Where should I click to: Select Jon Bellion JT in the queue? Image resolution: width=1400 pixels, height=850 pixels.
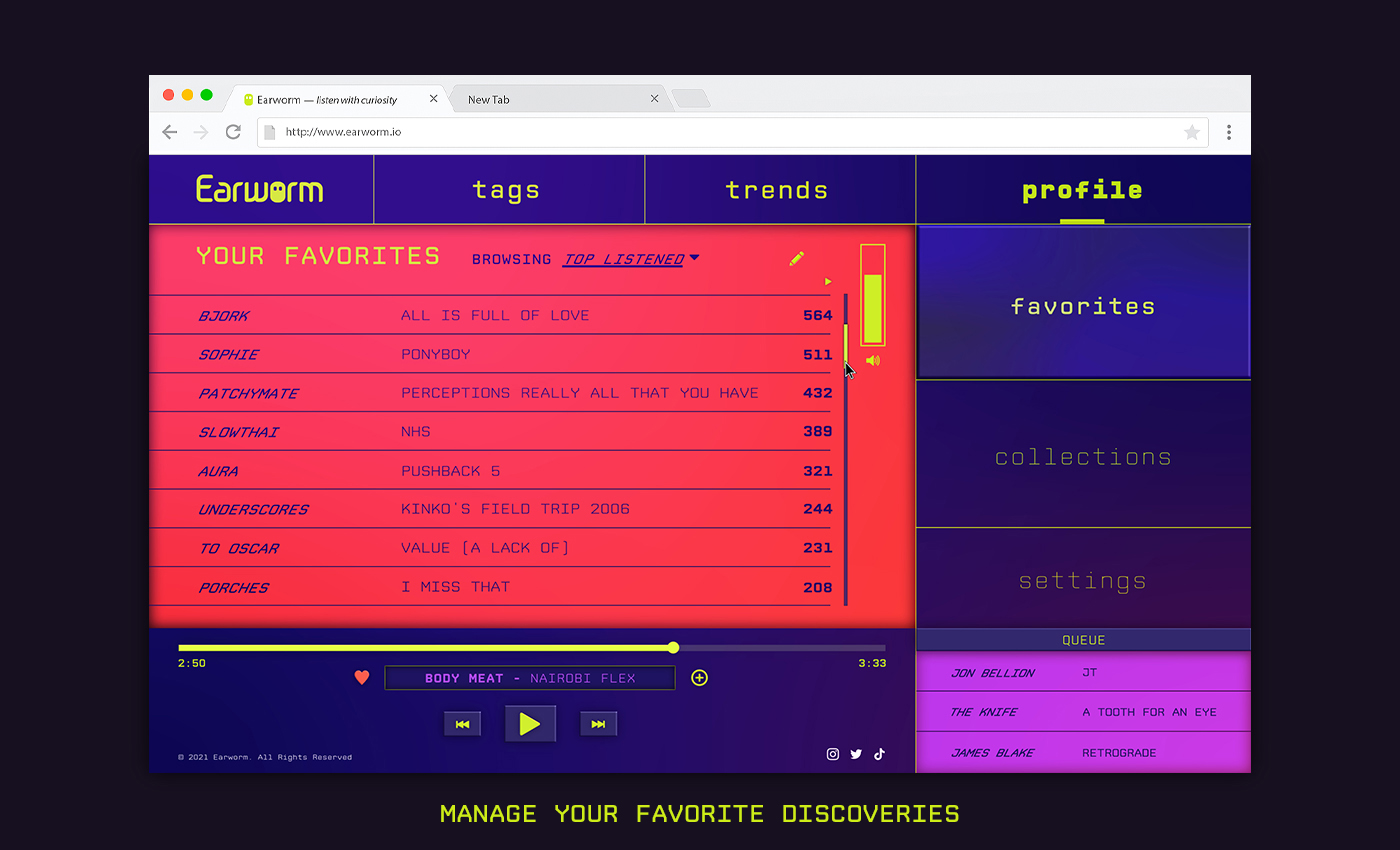(1083, 672)
